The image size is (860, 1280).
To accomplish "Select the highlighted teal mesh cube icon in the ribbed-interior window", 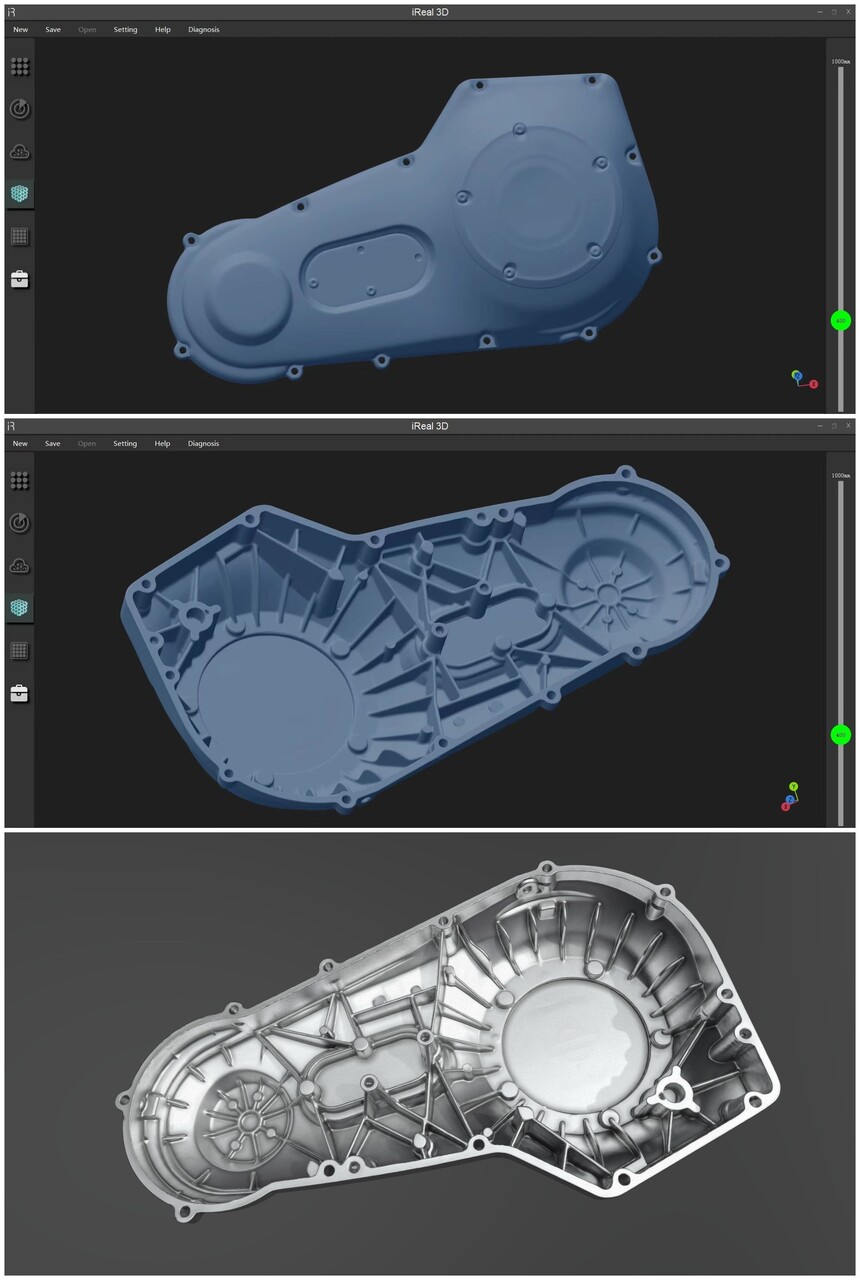I will [20, 607].
